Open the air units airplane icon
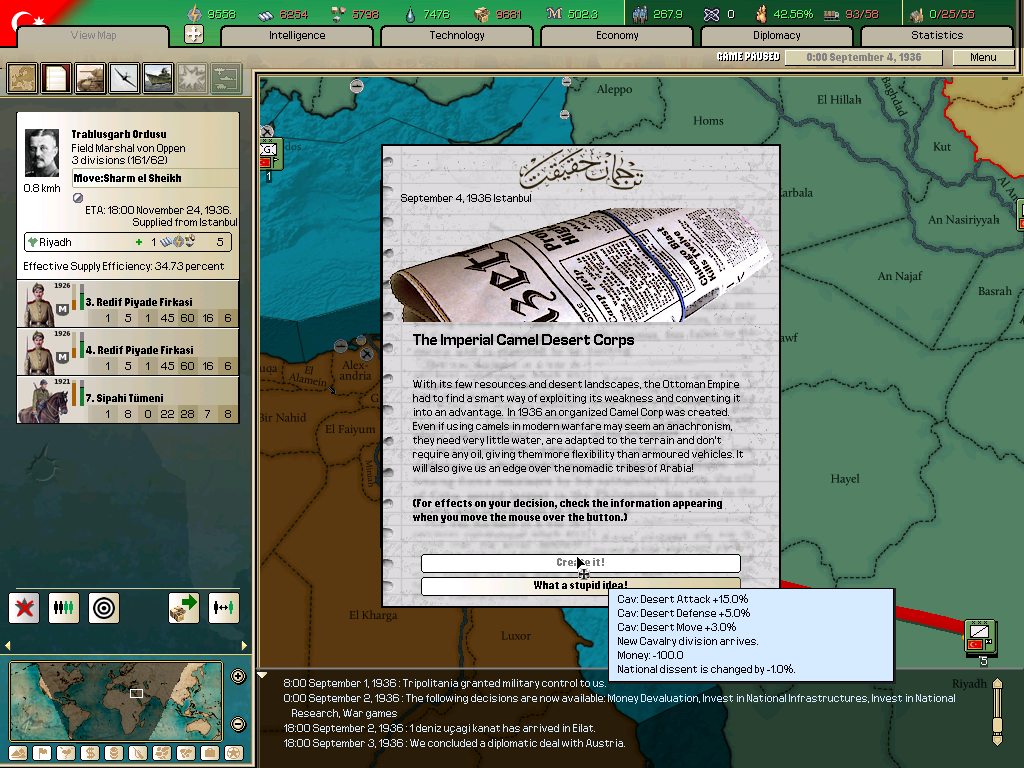The height and width of the screenshot is (768, 1024). click(124, 78)
